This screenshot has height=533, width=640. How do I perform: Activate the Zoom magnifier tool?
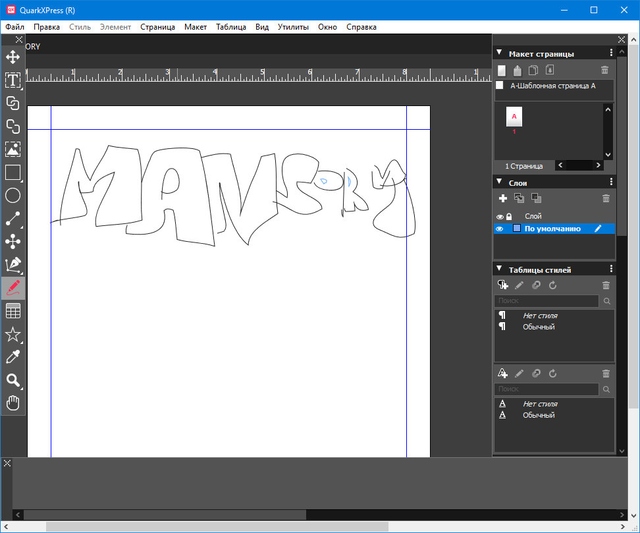[13, 380]
